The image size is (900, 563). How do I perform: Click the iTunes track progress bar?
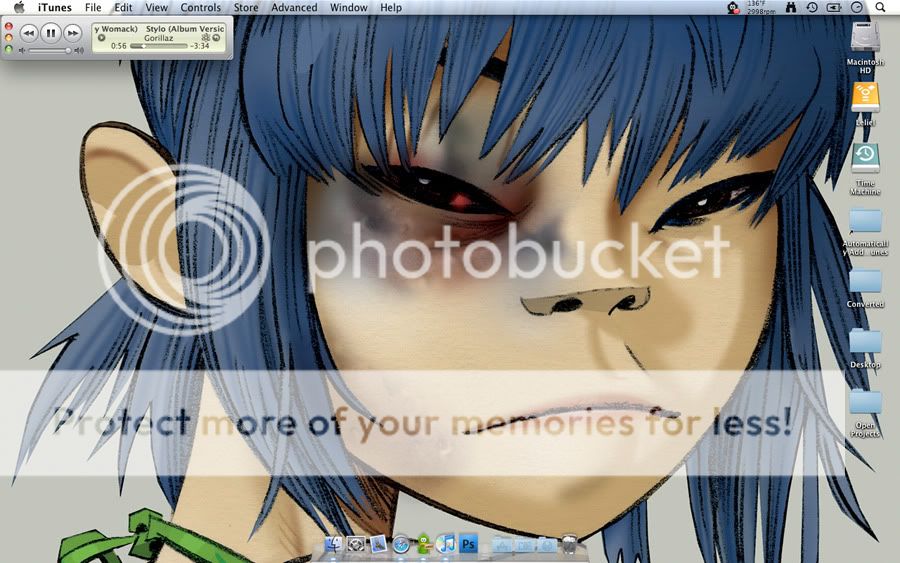[x=158, y=46]
